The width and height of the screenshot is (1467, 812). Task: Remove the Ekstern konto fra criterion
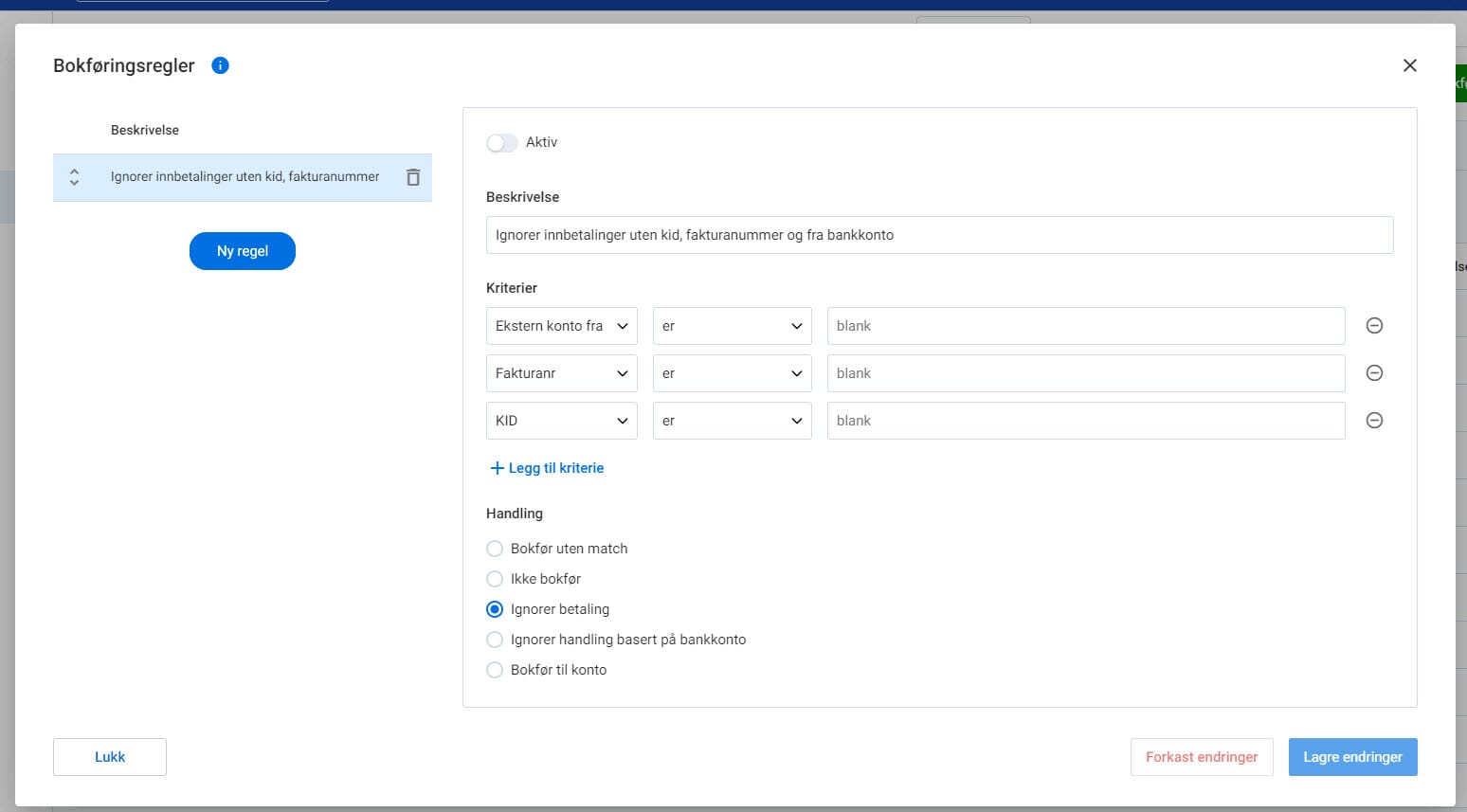[x=1374, y=326]
